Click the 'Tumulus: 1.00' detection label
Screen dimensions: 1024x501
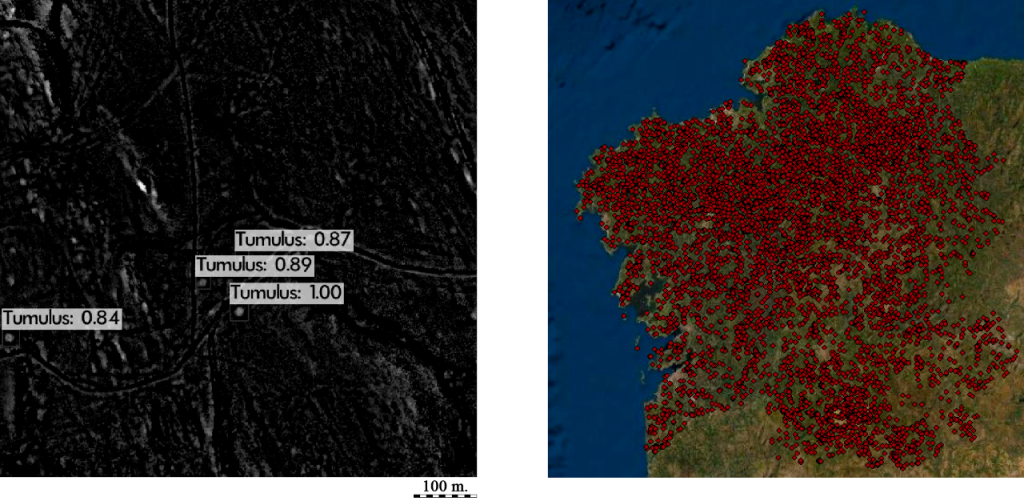click(x=286, y=293)
